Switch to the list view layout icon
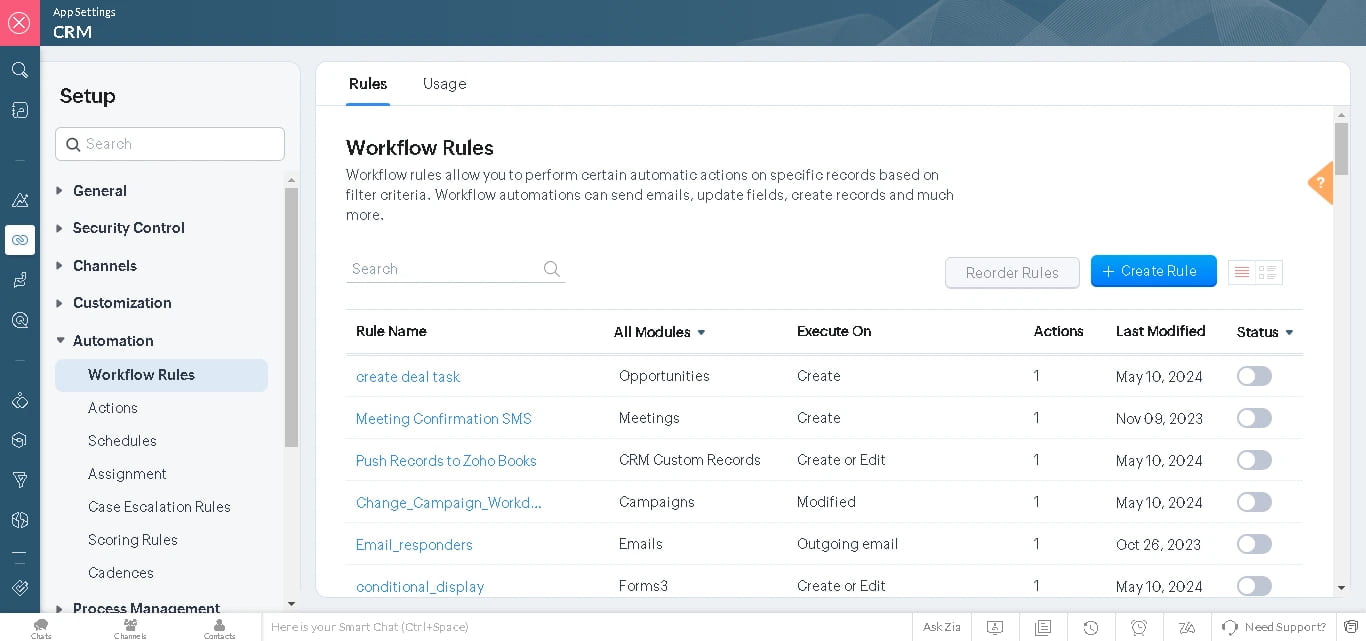 [1242, 272]
